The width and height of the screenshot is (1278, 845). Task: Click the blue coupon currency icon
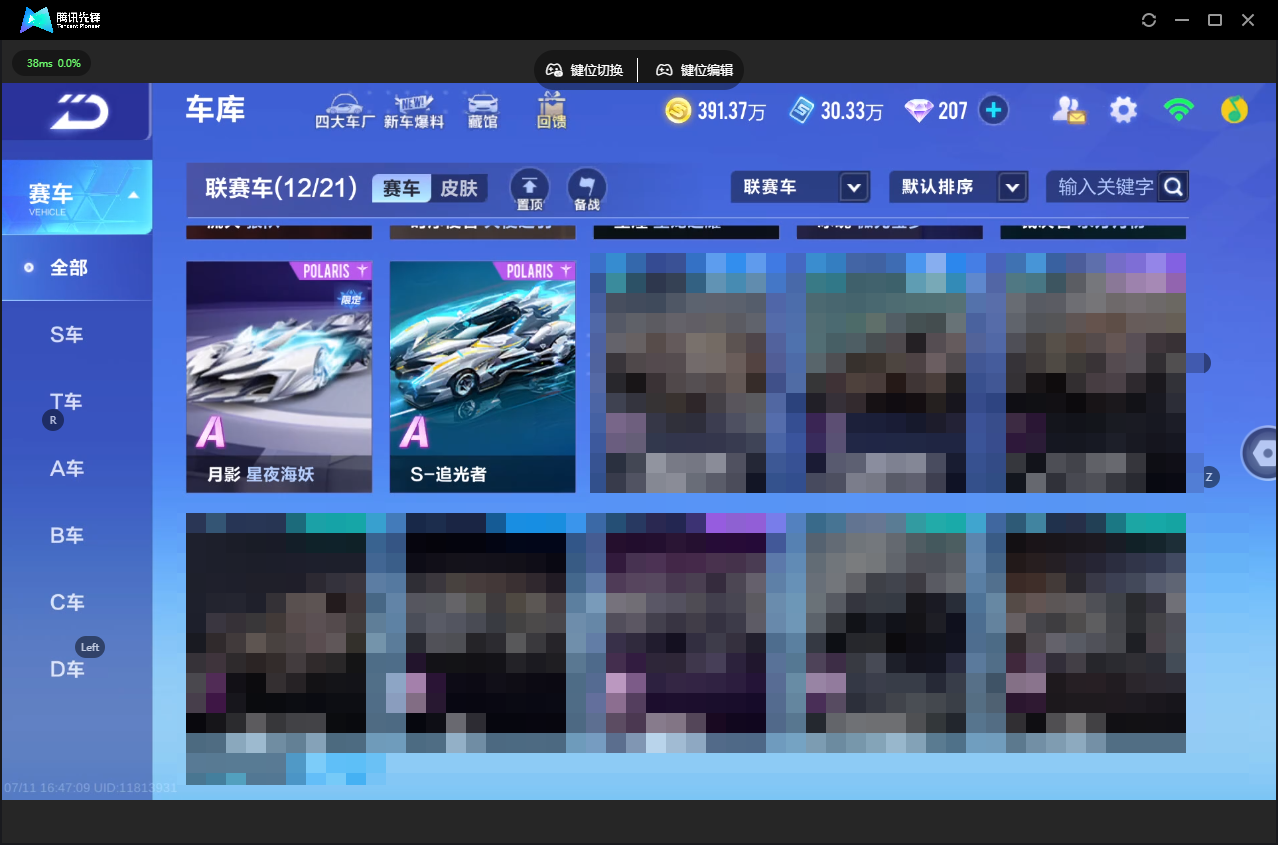point(802,111)
